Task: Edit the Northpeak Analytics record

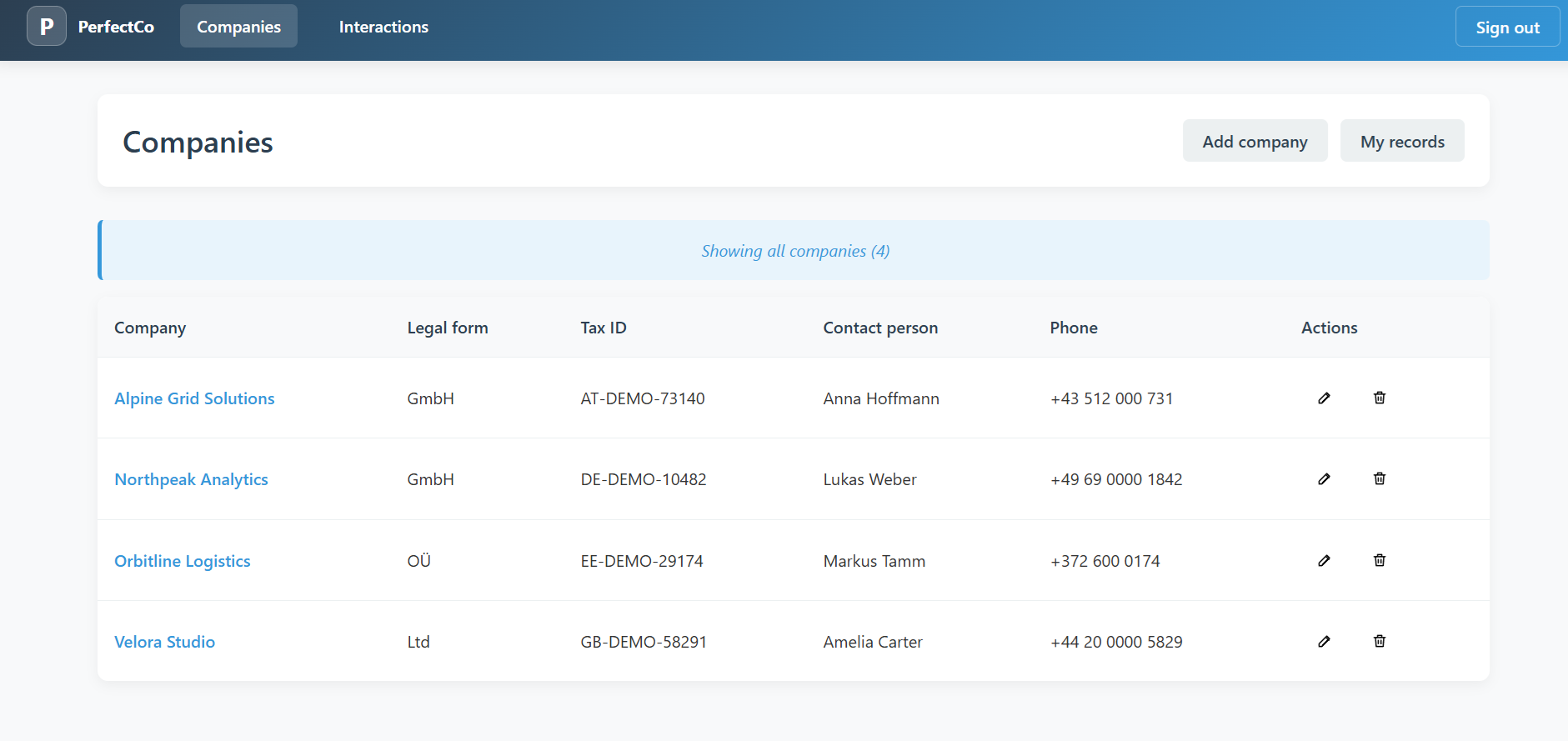Action: pyautogui.click(x=1324, y=478)
